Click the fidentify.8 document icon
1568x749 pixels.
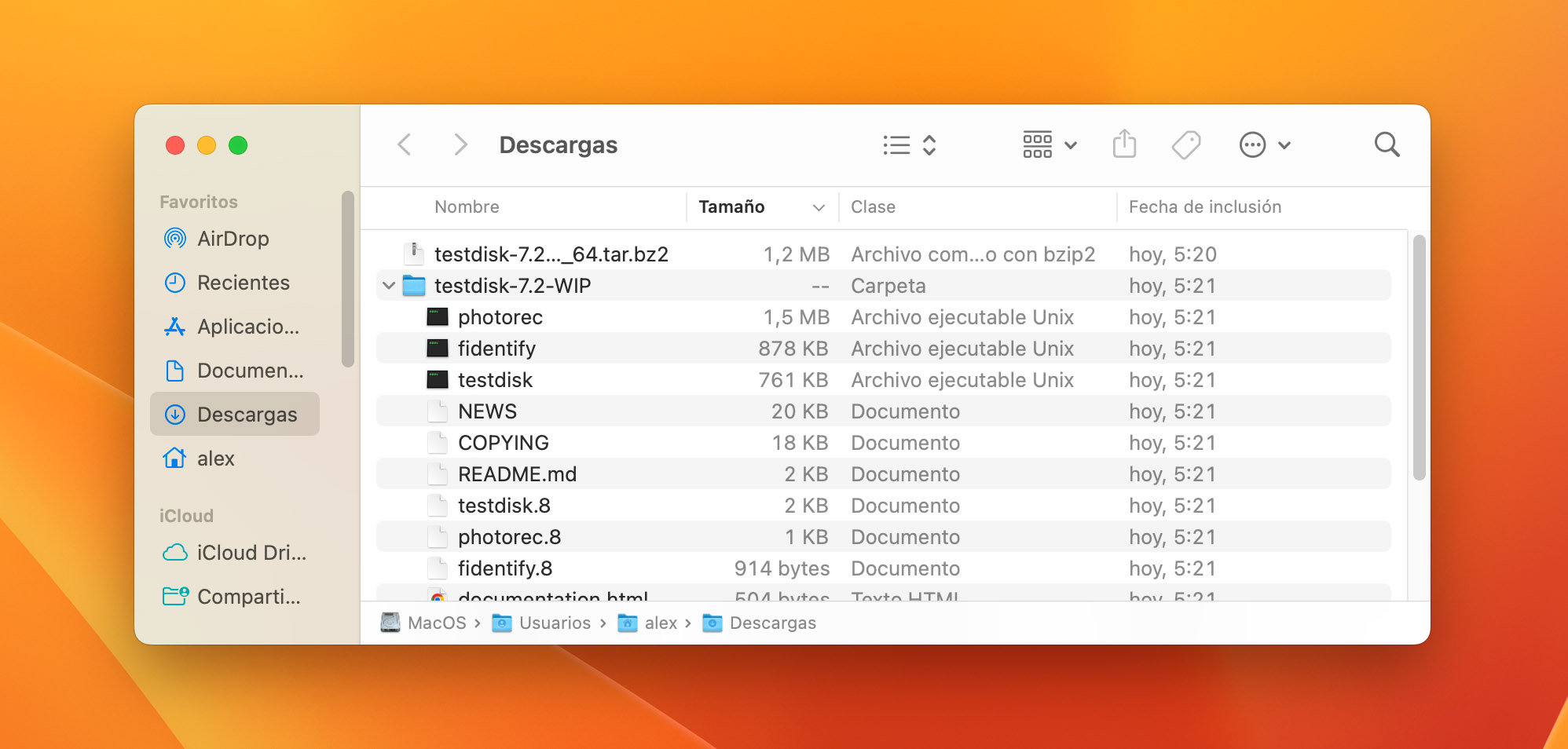(x=438, y=568)
